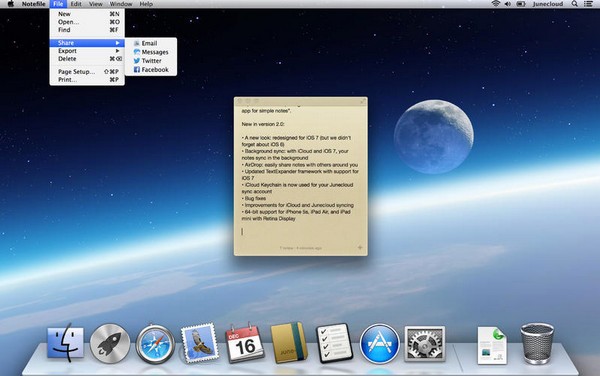The height and width of the screenshot is (376, 600).
Task: Open Mail from the Dock
Action: point(200,343)
